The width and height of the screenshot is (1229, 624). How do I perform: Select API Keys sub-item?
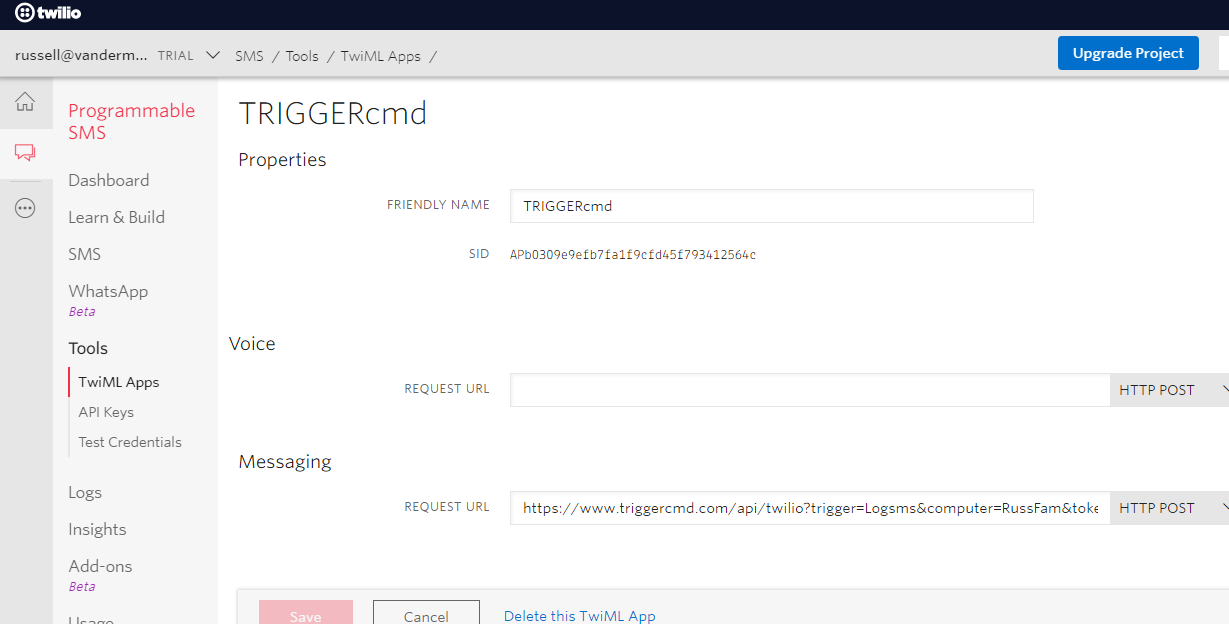pos(106,412)
